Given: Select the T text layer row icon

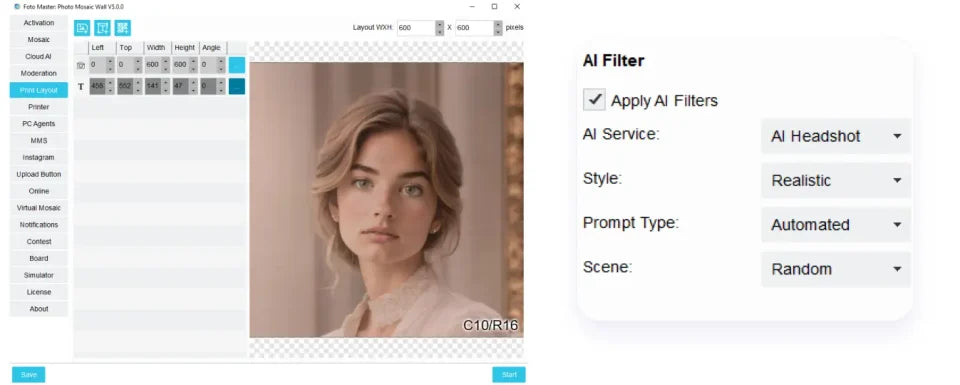Looking at the screenshot, I should 81,87.
